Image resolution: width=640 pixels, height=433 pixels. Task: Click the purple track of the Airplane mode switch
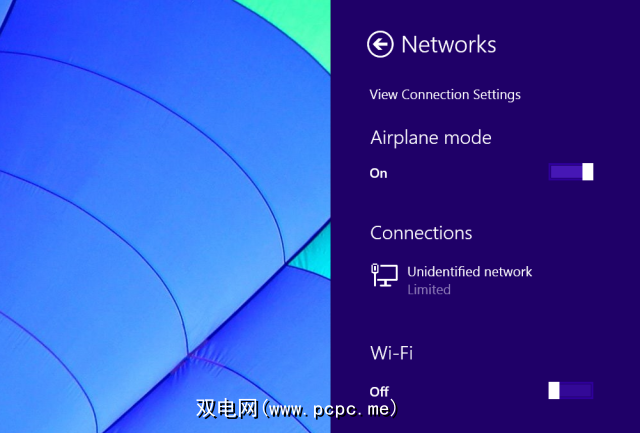click(566, 172)
